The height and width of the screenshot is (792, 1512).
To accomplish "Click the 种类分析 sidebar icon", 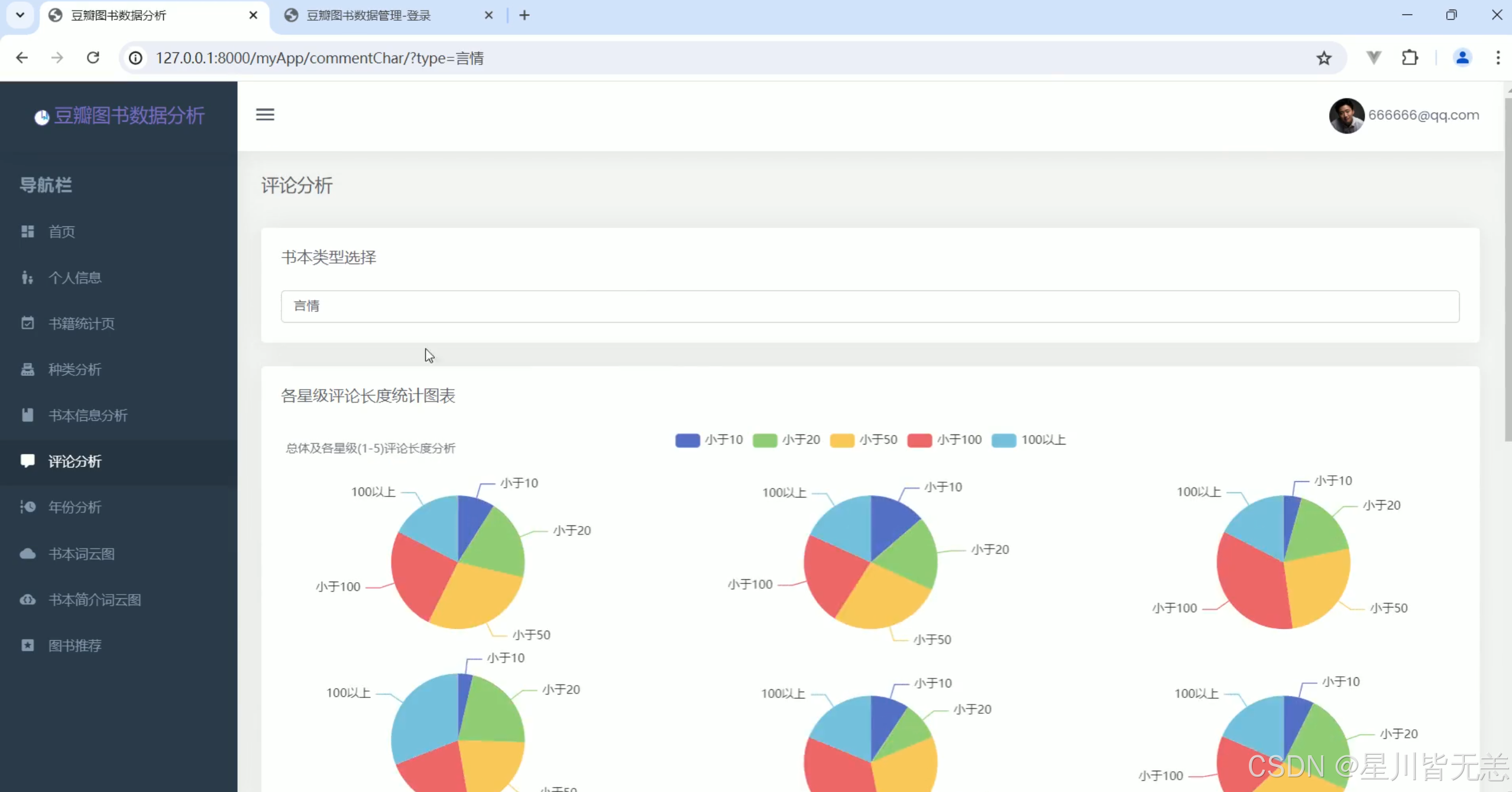I will click(x=27, y=369).
